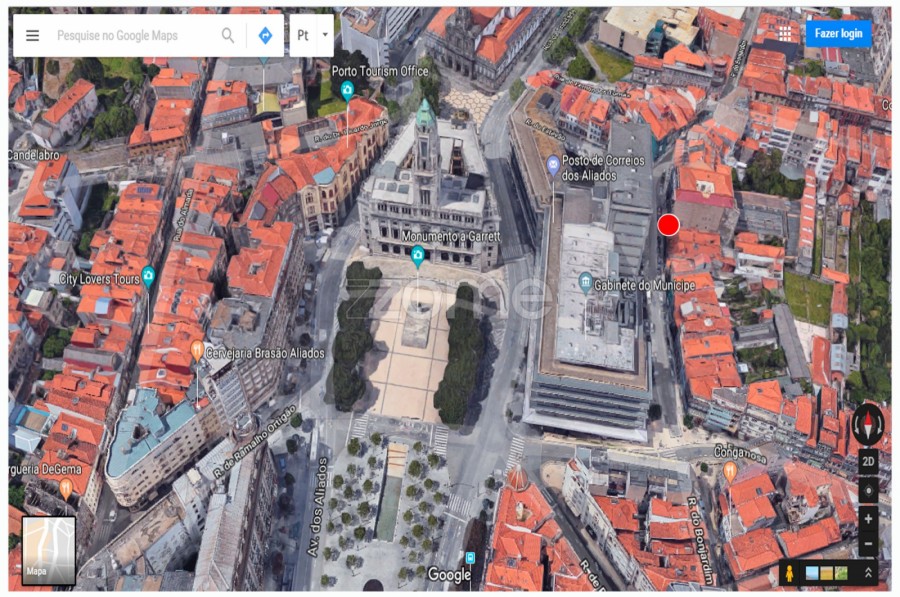This screenshot has width=900, height=597.
Task: Click the Gabinete do Munícipe marker
Action: point(585,281)
